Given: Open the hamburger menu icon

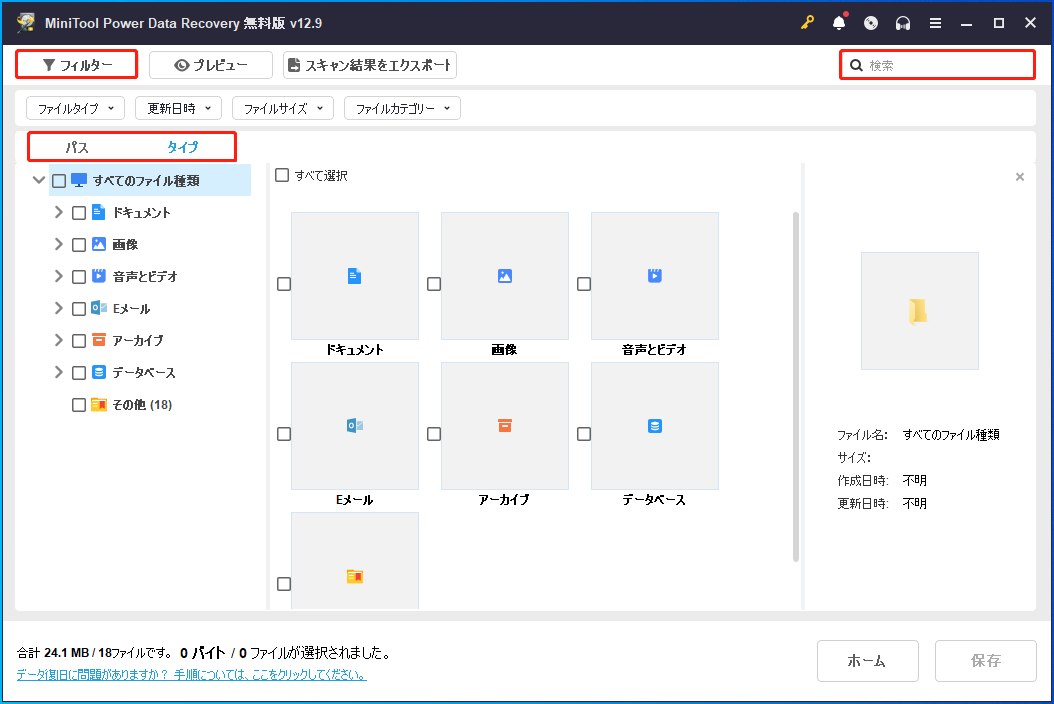Looking at the screenshot, I should 935,24.
